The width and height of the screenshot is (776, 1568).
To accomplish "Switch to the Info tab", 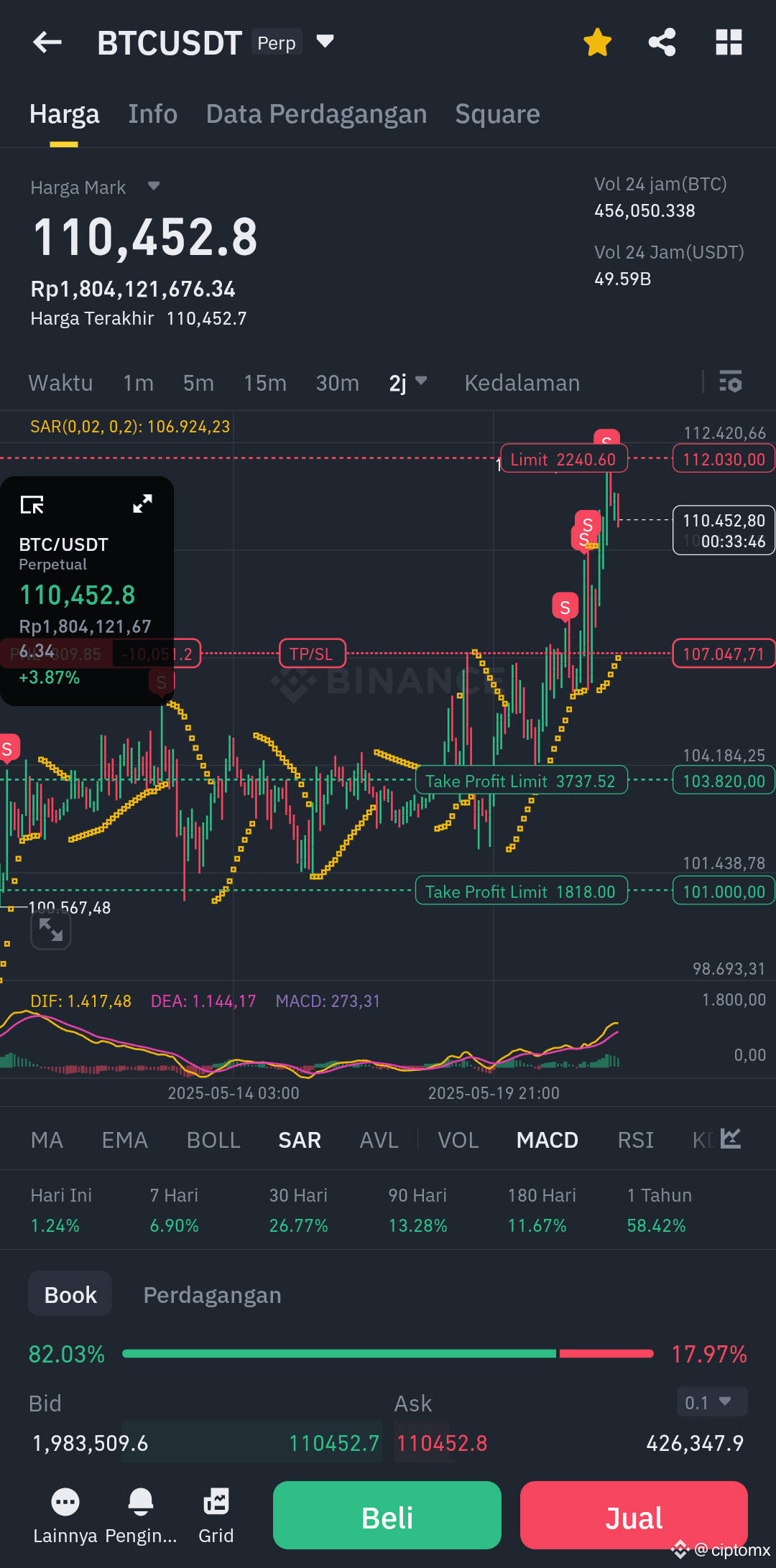I will pos(152,114).
